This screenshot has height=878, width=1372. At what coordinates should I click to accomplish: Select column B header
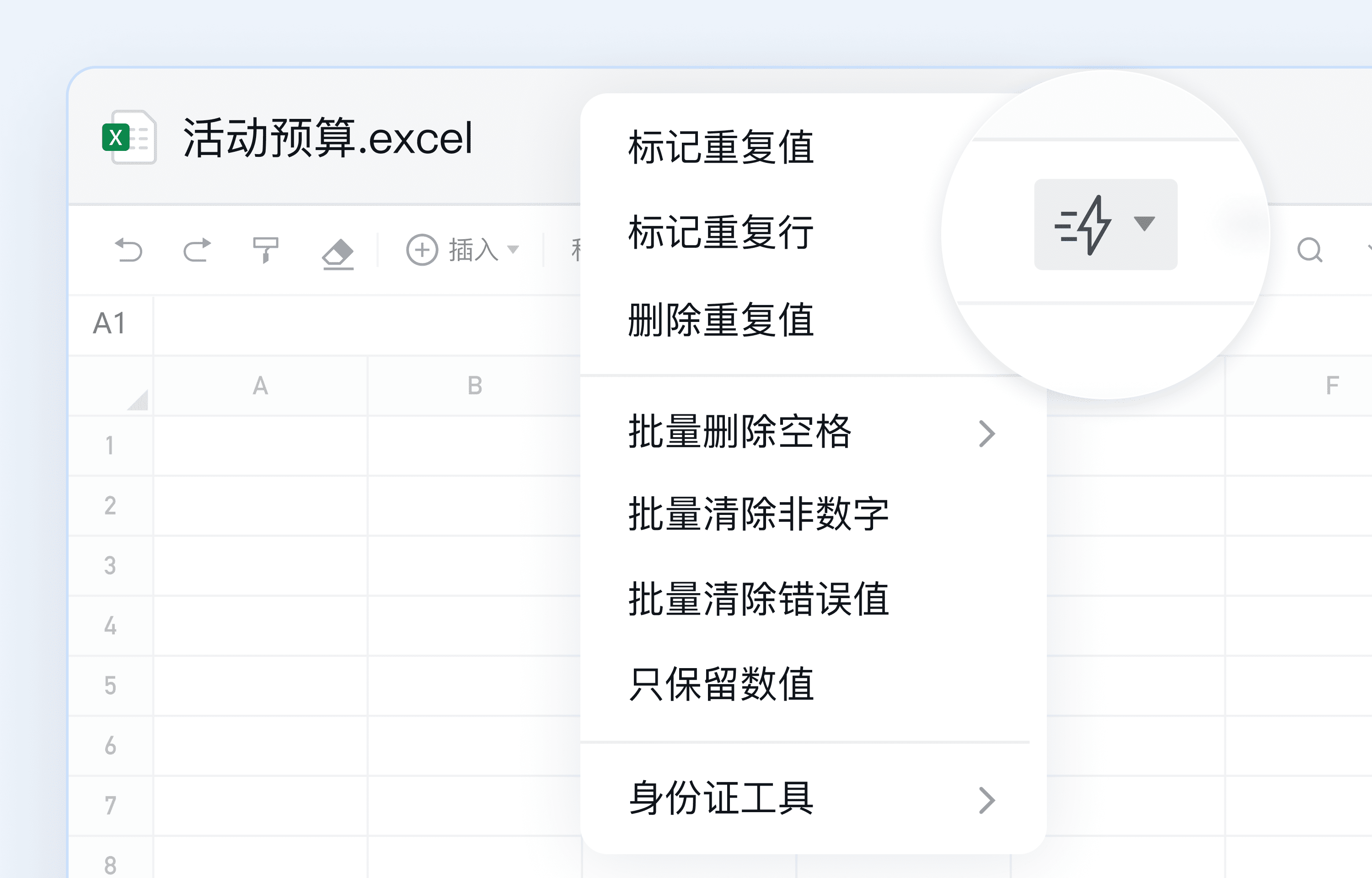click(x=474, y=385)
